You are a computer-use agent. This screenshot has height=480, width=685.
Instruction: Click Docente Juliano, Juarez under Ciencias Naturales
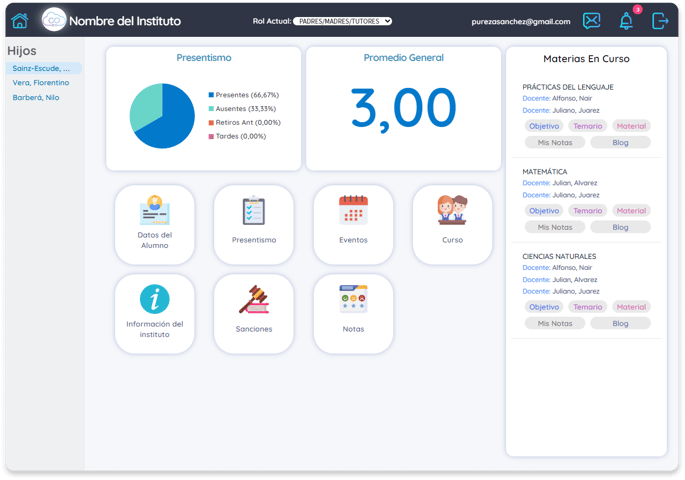[561, 291]
